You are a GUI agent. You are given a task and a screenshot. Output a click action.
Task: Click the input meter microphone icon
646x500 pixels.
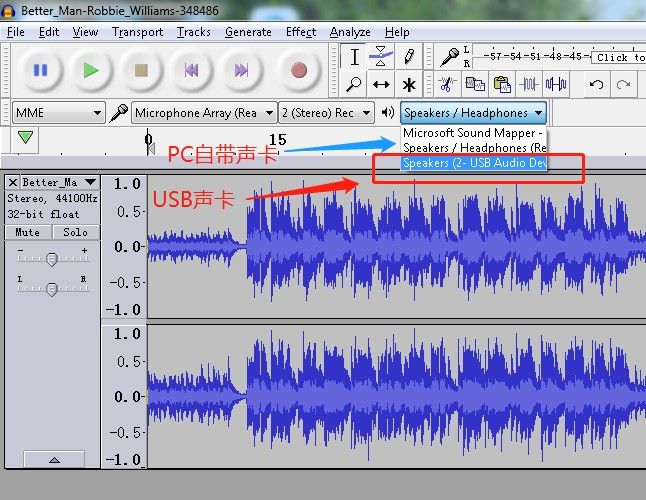(449, 57)
